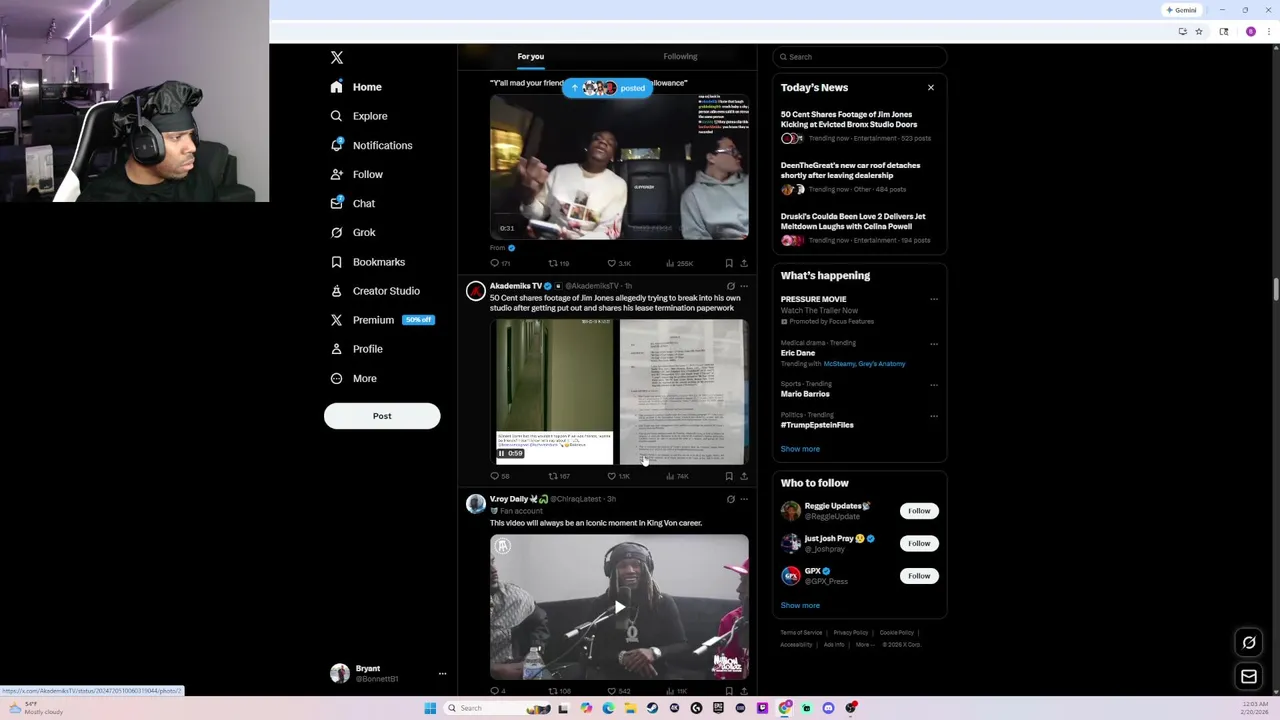This screenshot has width=1280, height=720.
Task: Bookmark the top post with 255K views
Action: coord(729,263)
